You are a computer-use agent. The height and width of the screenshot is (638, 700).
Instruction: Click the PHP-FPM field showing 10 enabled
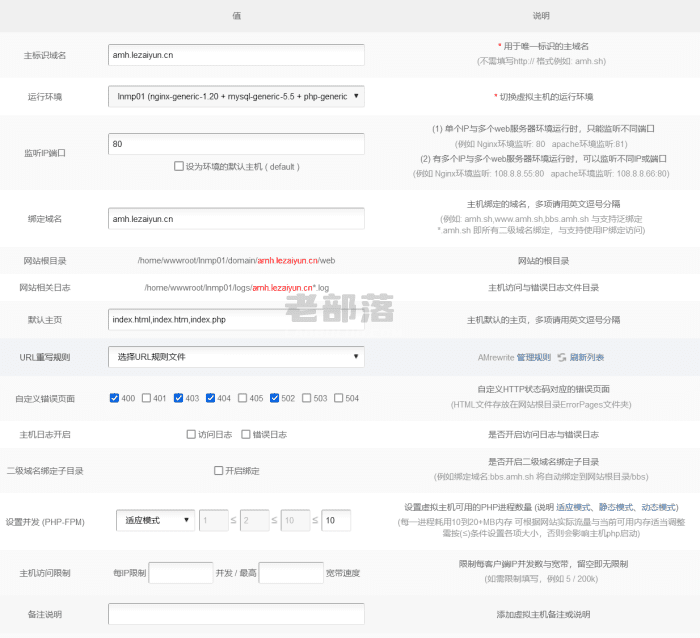[336, 520]
